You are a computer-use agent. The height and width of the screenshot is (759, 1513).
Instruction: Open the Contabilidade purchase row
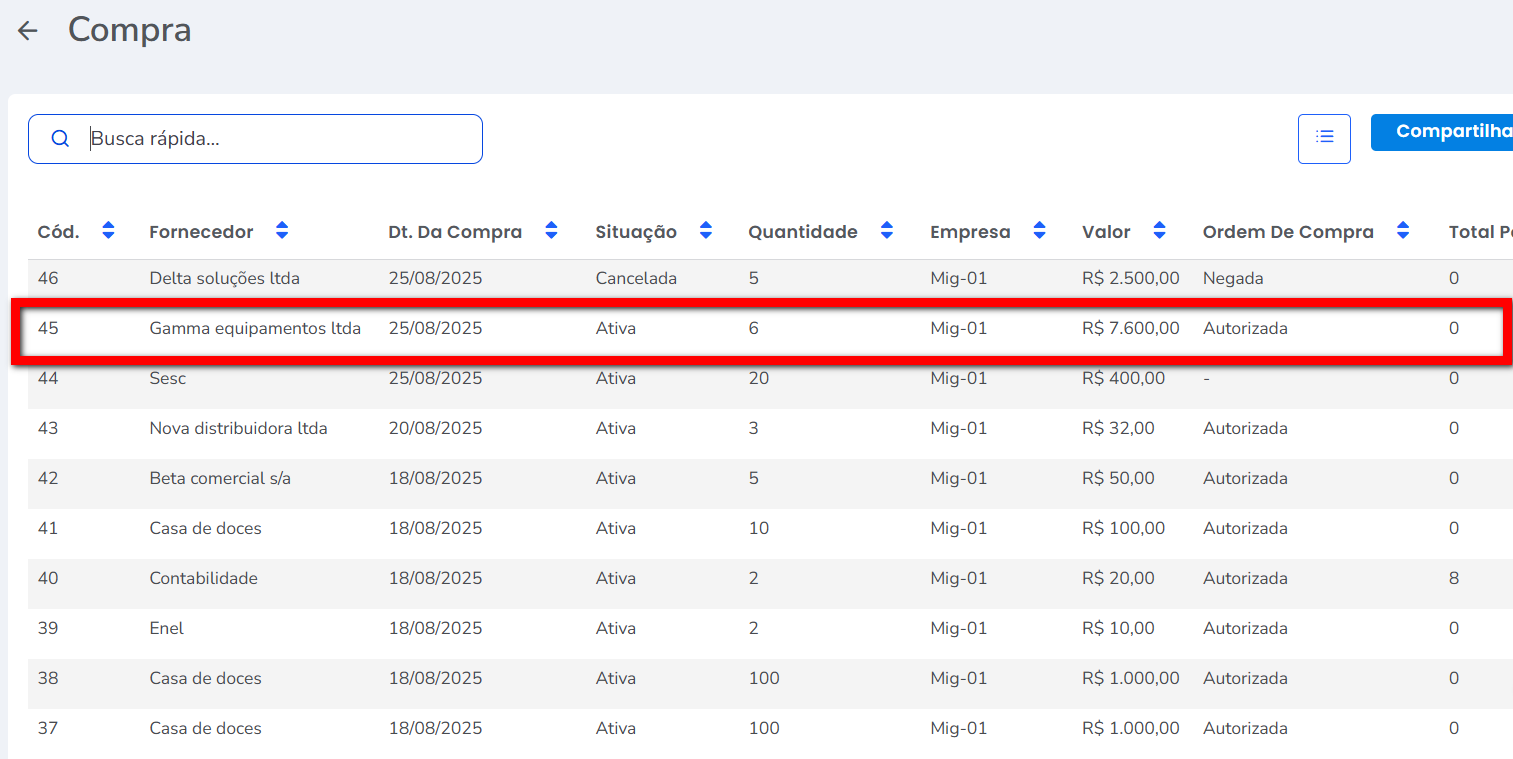tap(203, 578)
